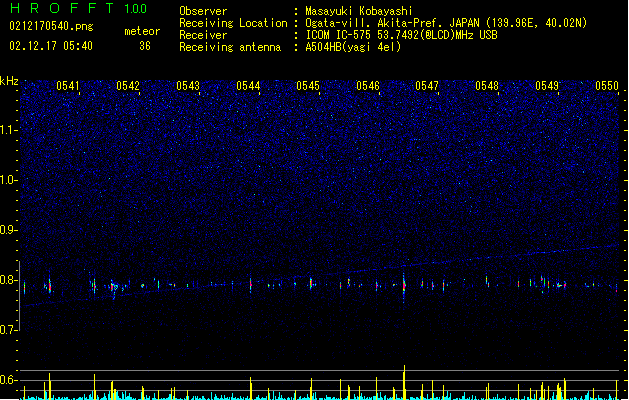629x400 pixels.
Task: Click the 0545 time marker
Action: pyautogui.click(x=308, y=86)
